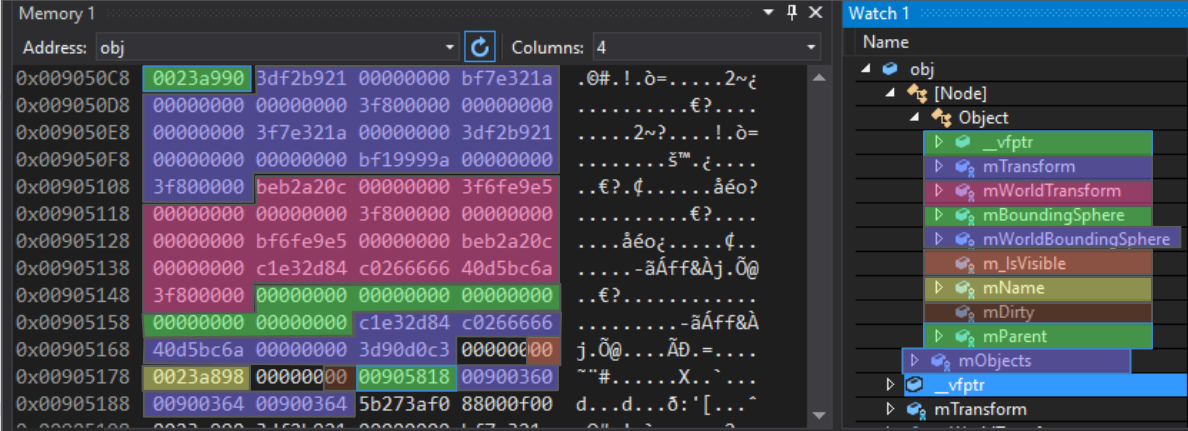Collapse the [Node] base class entry
This screenshot has width=1188, height=431.
pyautogui.click(x=890, y=93)
